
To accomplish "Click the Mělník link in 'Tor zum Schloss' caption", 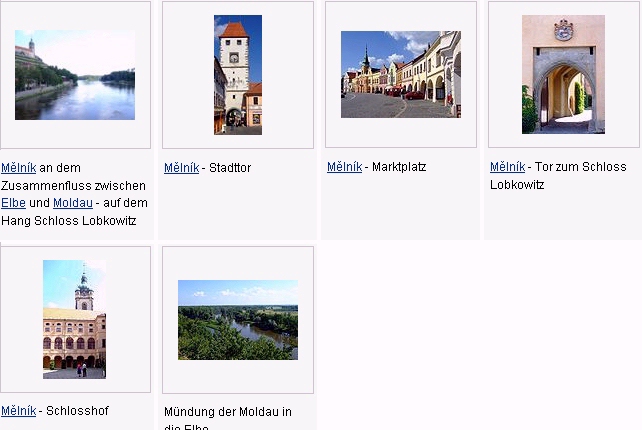I will [x=507, y=167].
